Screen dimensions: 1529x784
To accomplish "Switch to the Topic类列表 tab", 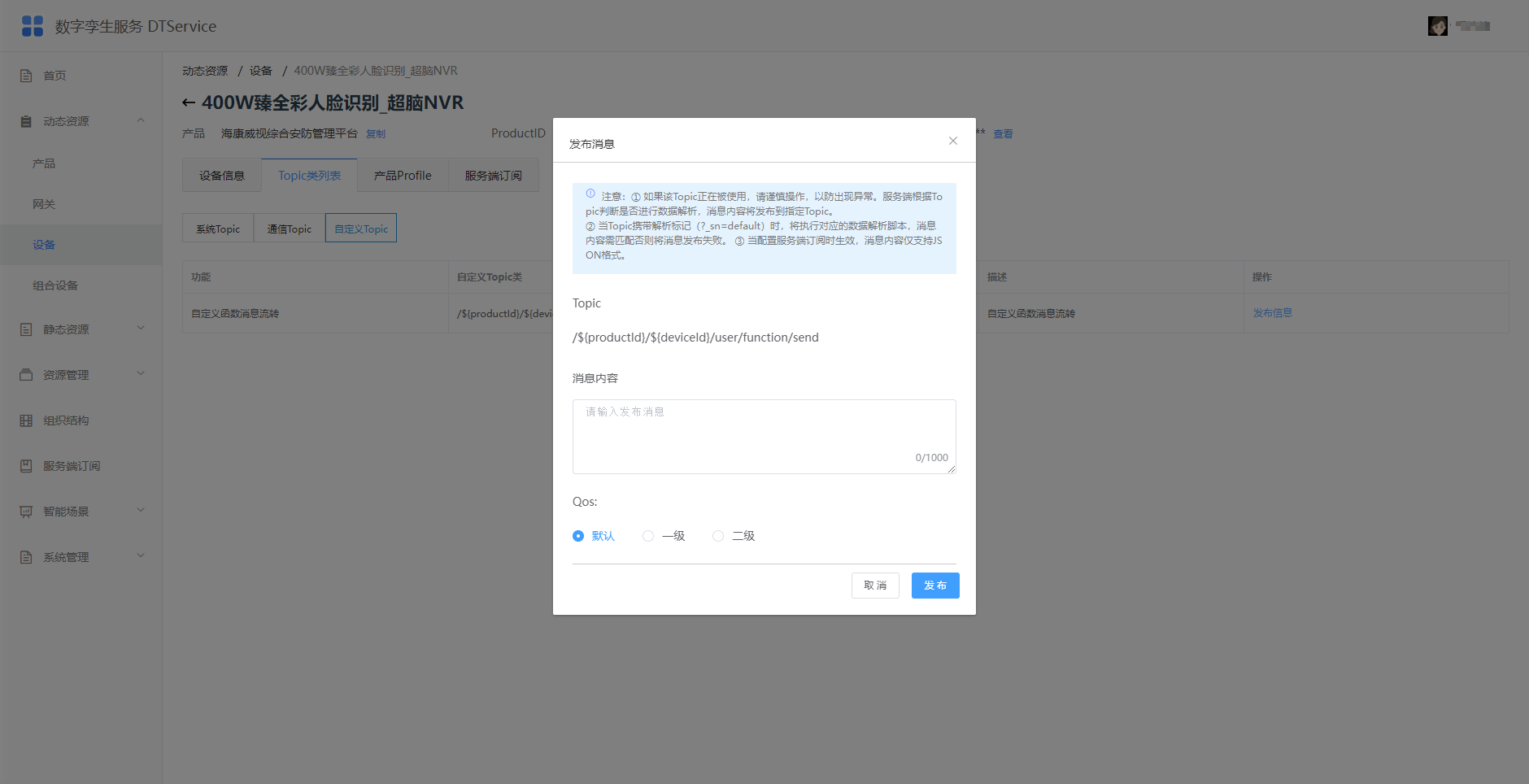I will pos(310,176).
